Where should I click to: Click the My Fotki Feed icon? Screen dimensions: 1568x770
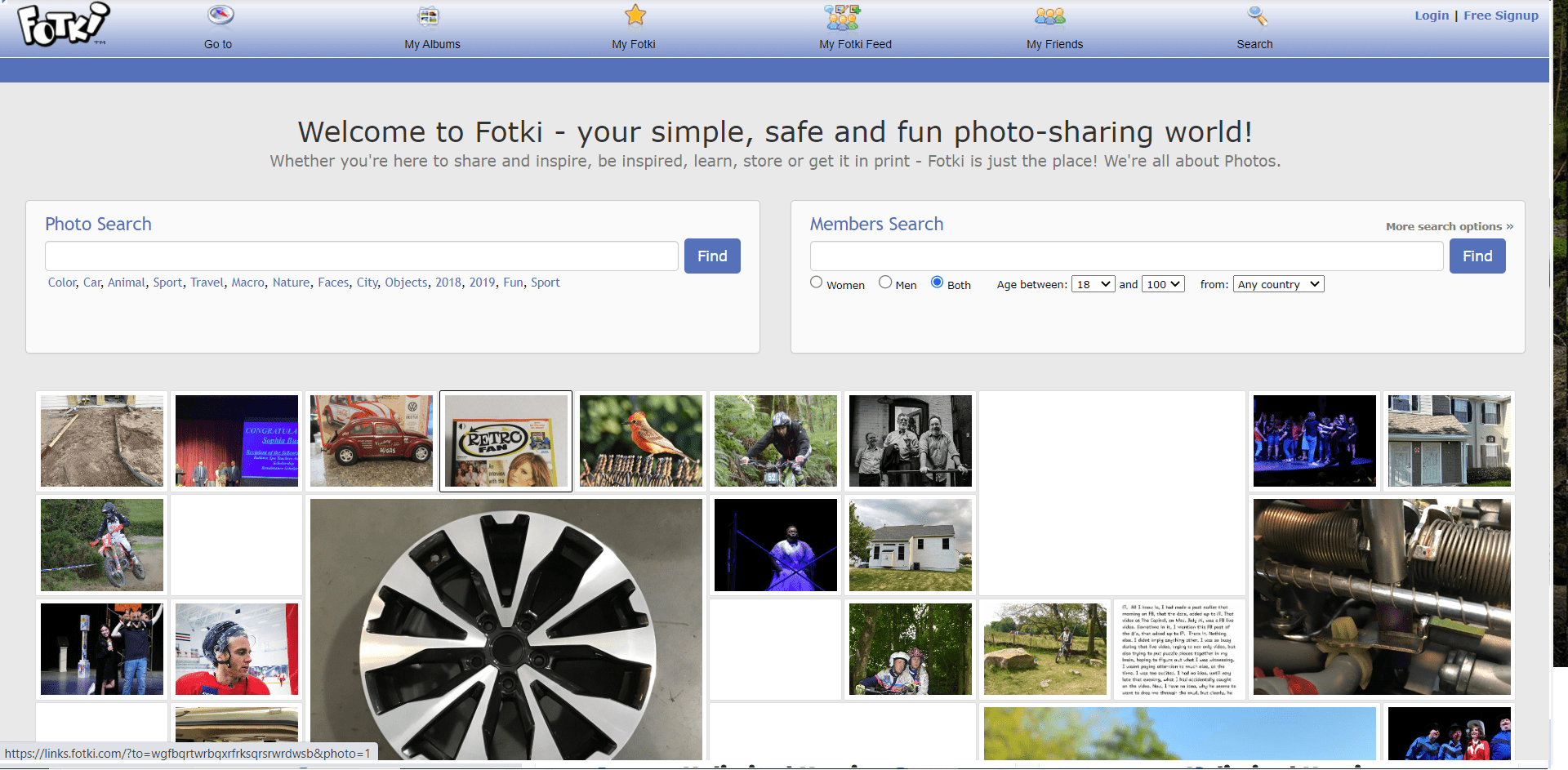[841, 16]
